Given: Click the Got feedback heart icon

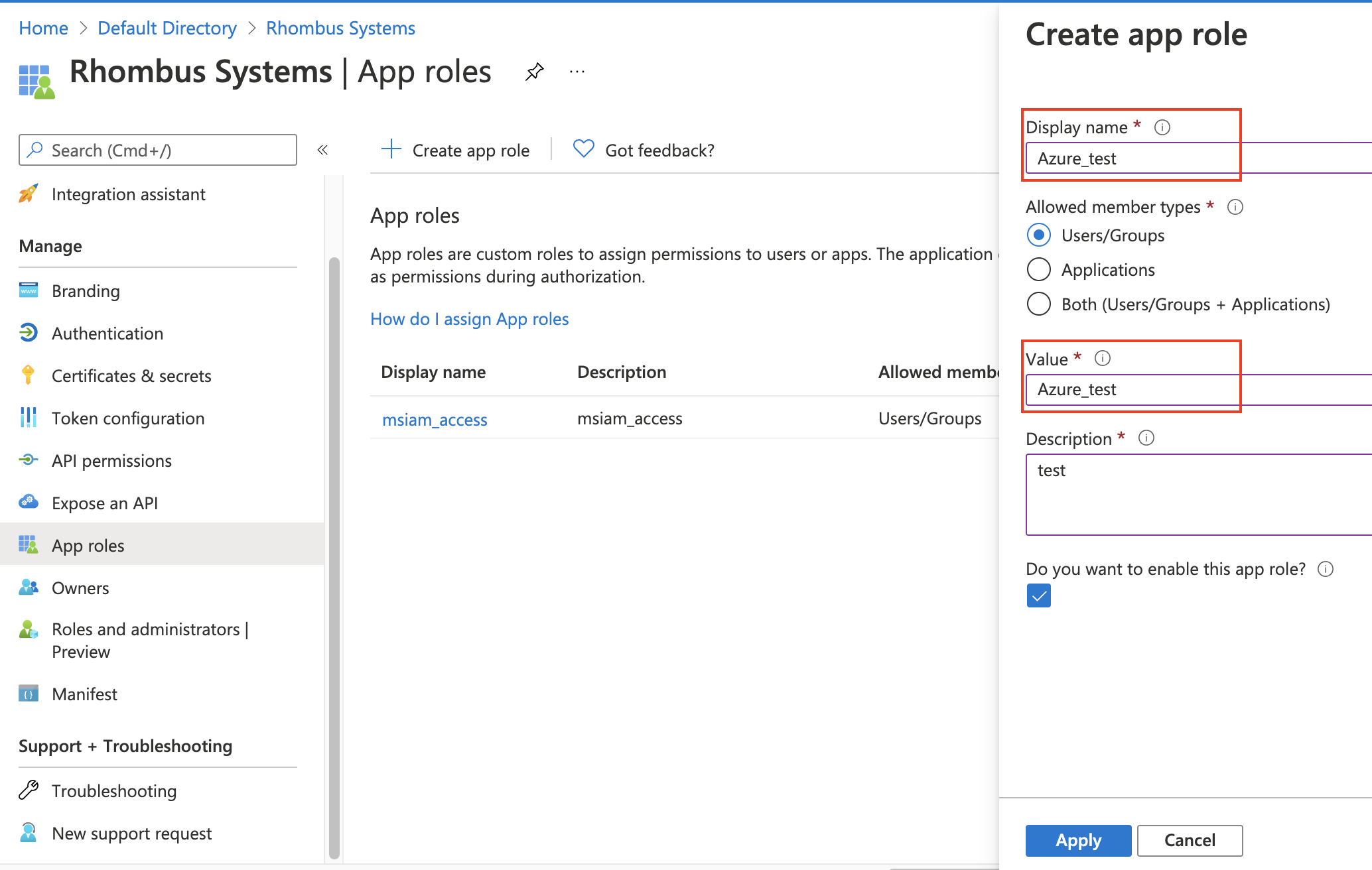Looking at the screenshot, I should 583,149.
